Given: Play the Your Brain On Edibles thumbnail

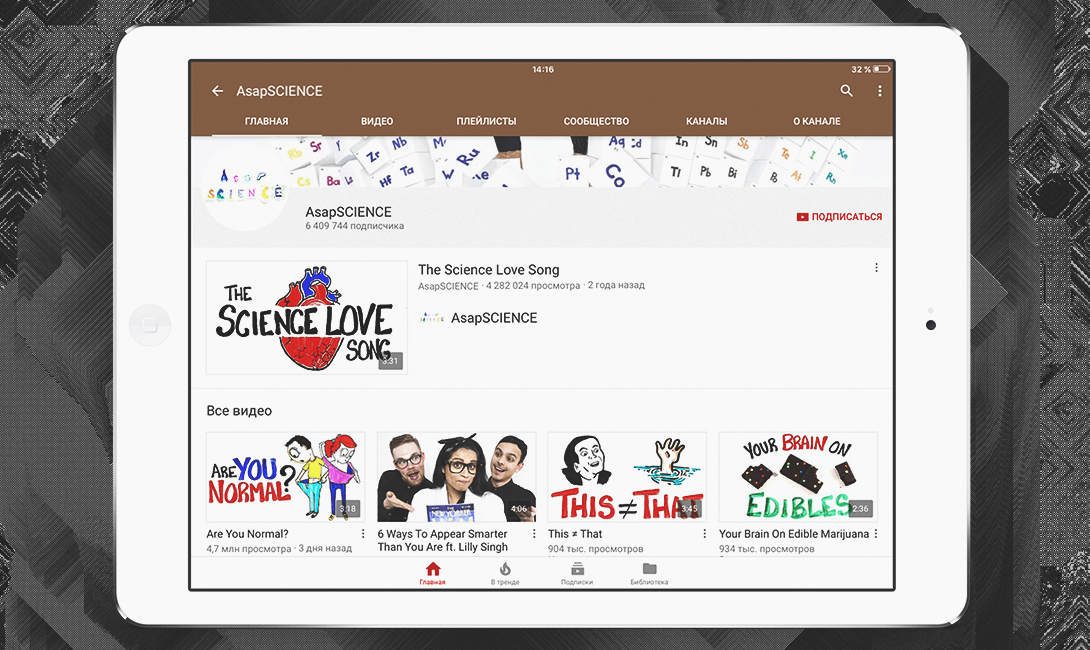Looking at the screenshot, I should (798, 477).
